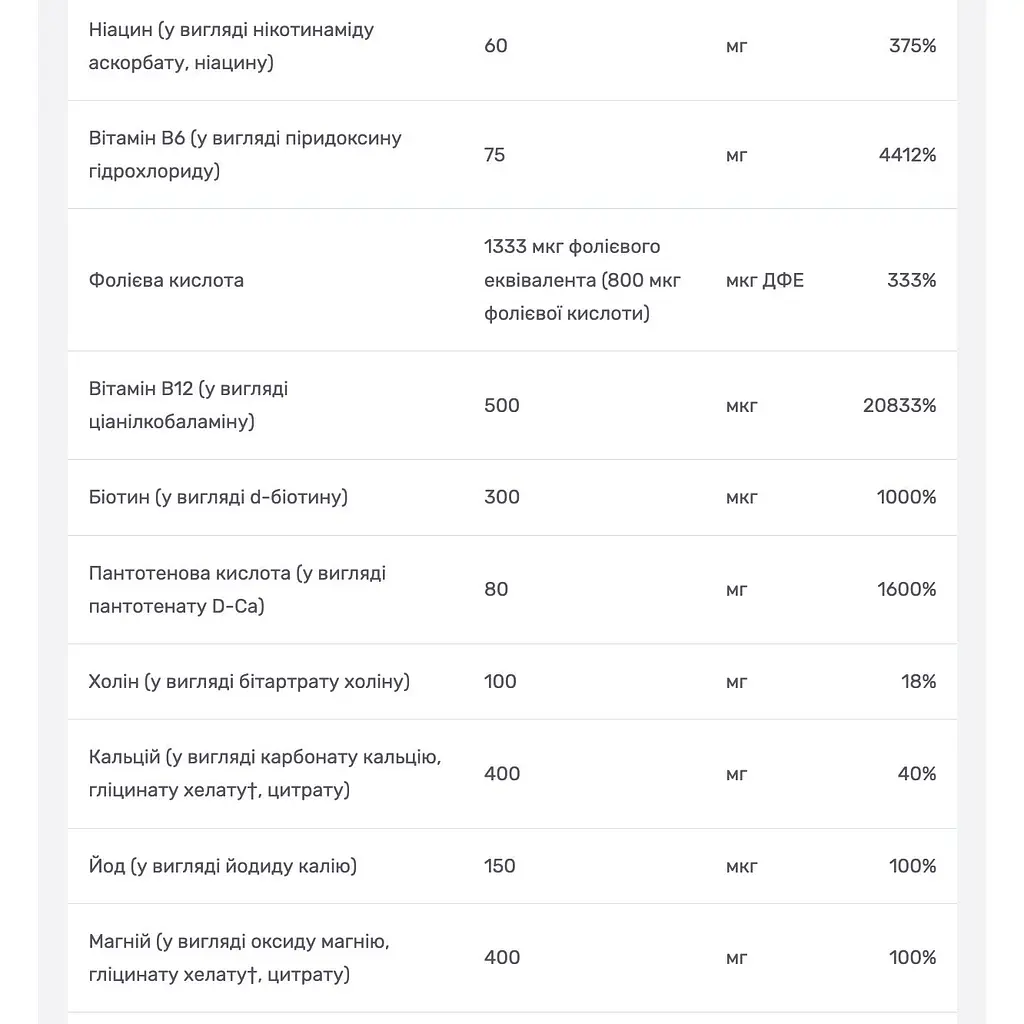Click the Вітамін B6 піридоксину row label

[245, 155]
